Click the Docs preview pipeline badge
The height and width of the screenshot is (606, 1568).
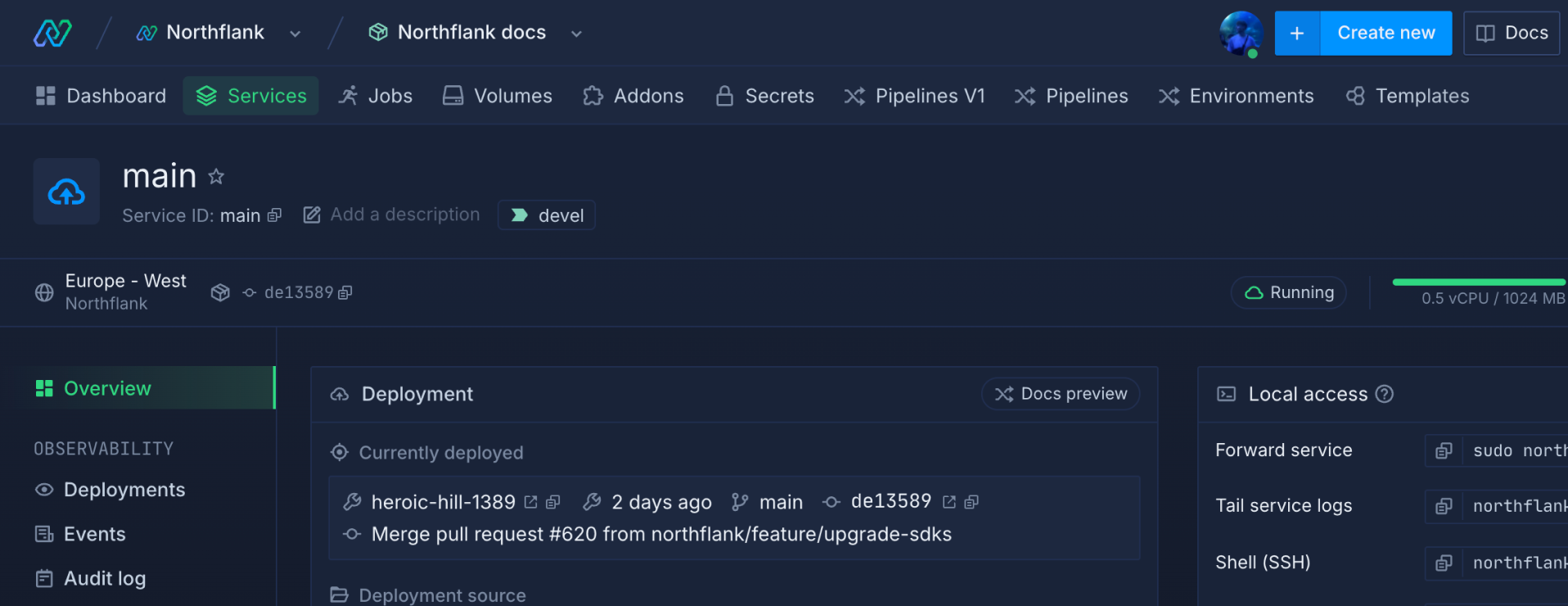coord(1061,394)
